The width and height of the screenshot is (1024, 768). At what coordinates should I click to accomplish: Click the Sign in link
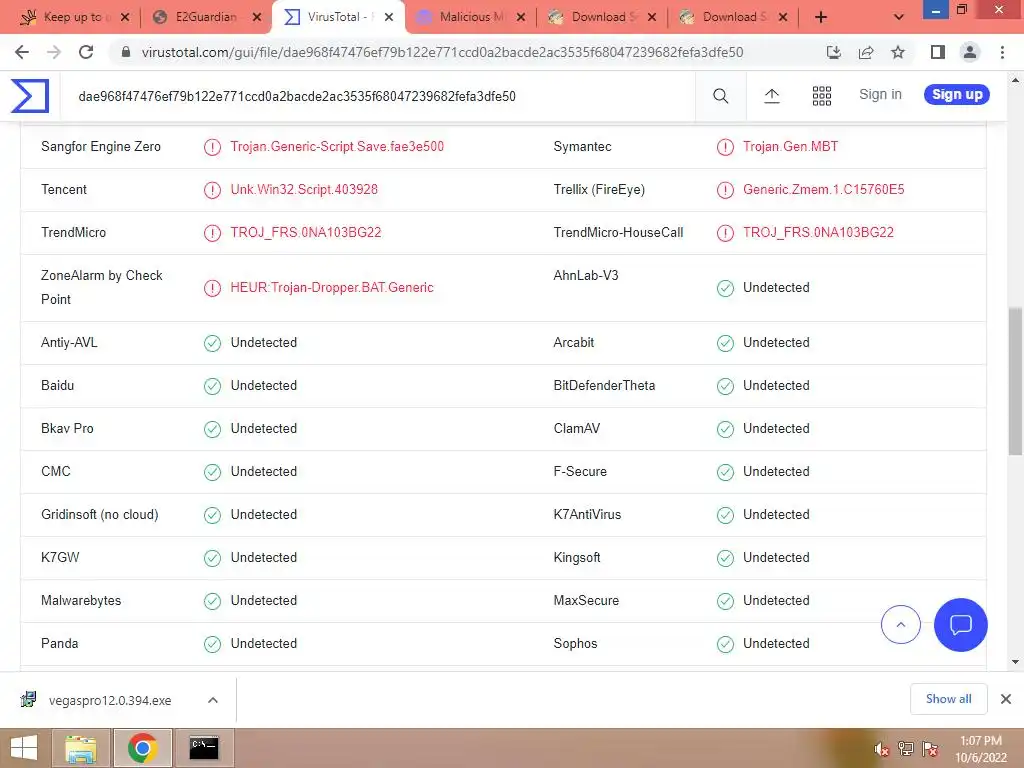click(880, 95)
